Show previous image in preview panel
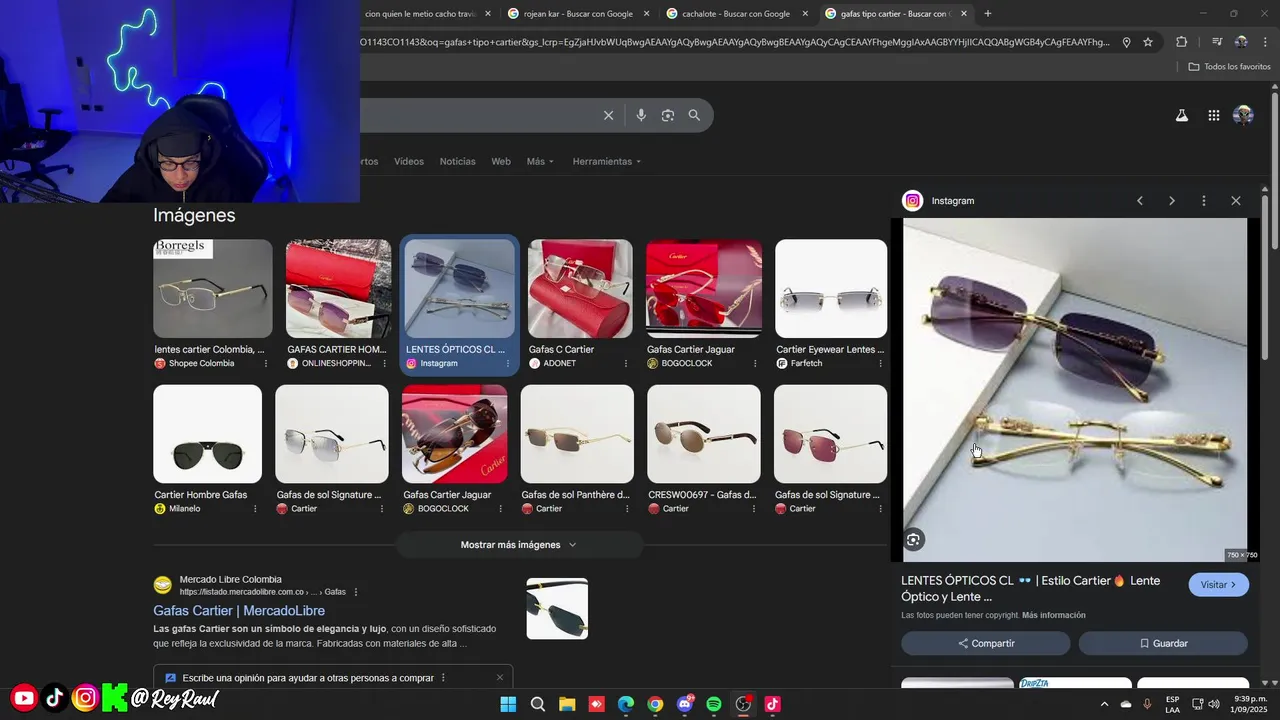Viewport: 1280px width, 720px height. pos(1140,201)
